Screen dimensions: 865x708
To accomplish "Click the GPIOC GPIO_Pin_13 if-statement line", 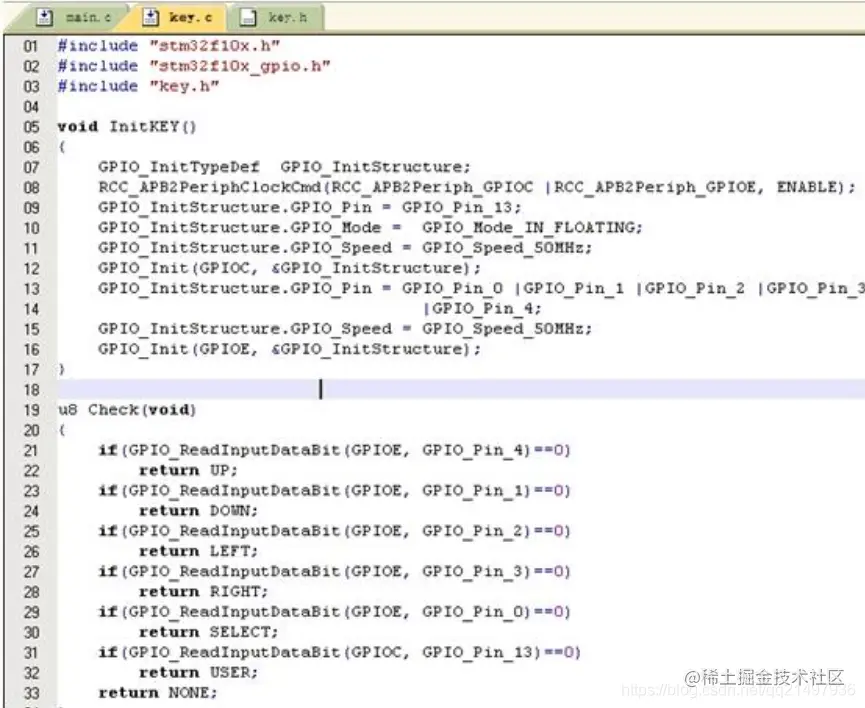I will tap(339, 652).
